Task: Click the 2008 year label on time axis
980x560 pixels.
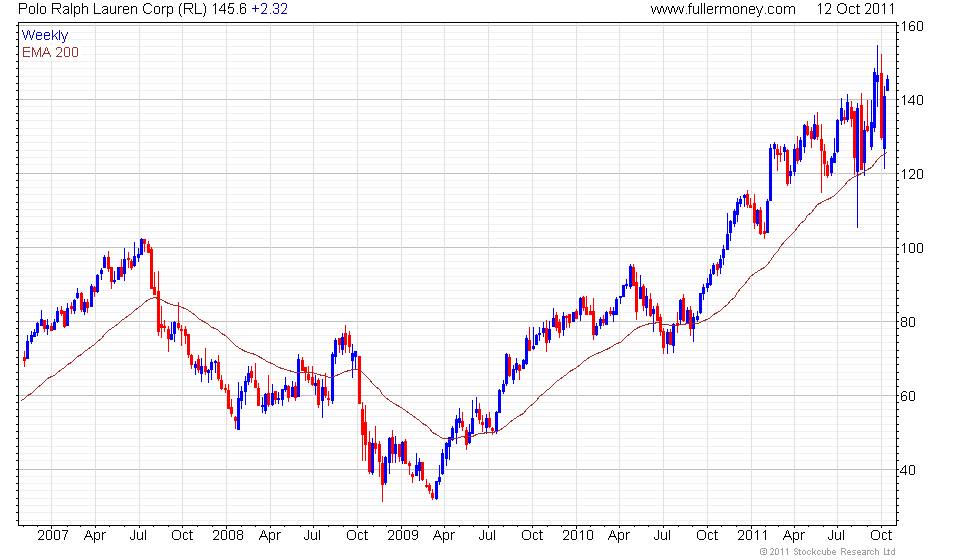Action: pos(228,536)
